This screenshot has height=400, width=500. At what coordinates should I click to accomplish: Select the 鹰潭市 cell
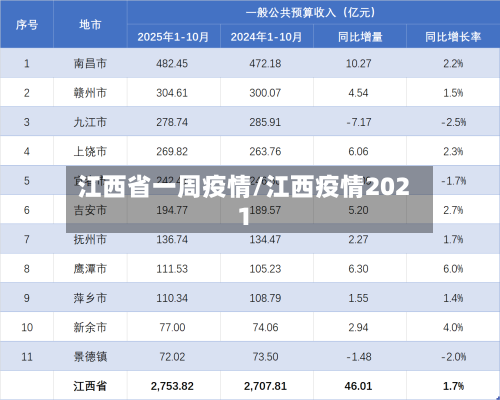[90, 269]
